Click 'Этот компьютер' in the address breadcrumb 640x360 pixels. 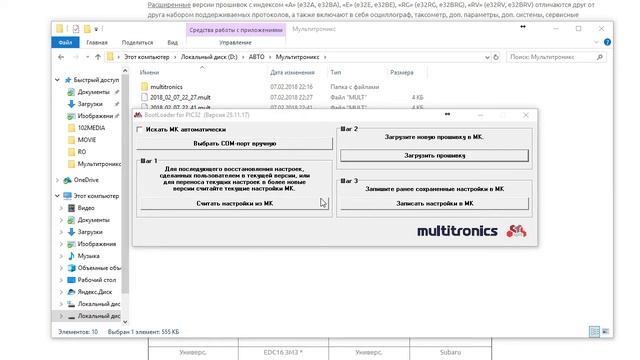147,57
